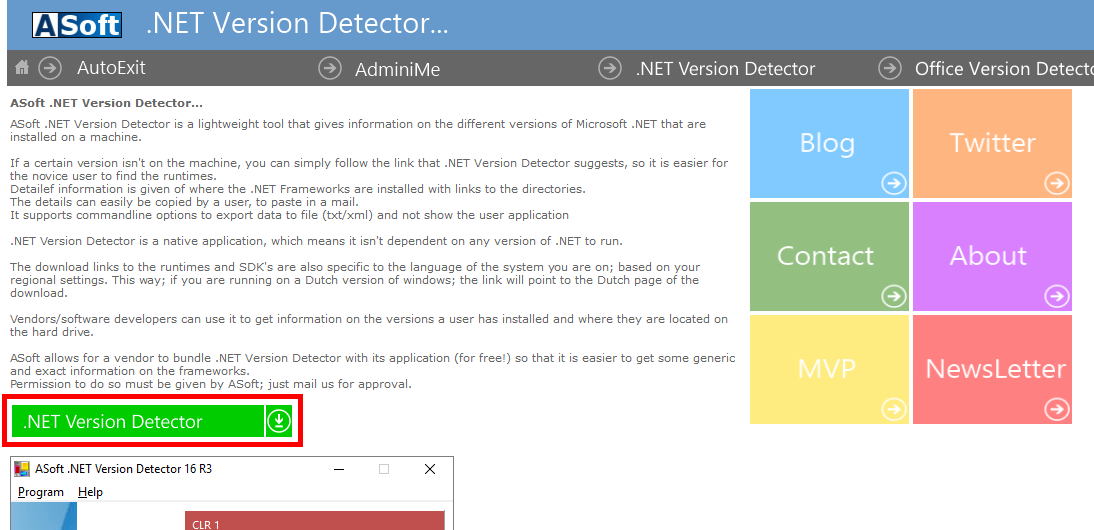Click arrow icon on Blog tile
Viewport: 1094px width, 530px height.
(894, 183)
